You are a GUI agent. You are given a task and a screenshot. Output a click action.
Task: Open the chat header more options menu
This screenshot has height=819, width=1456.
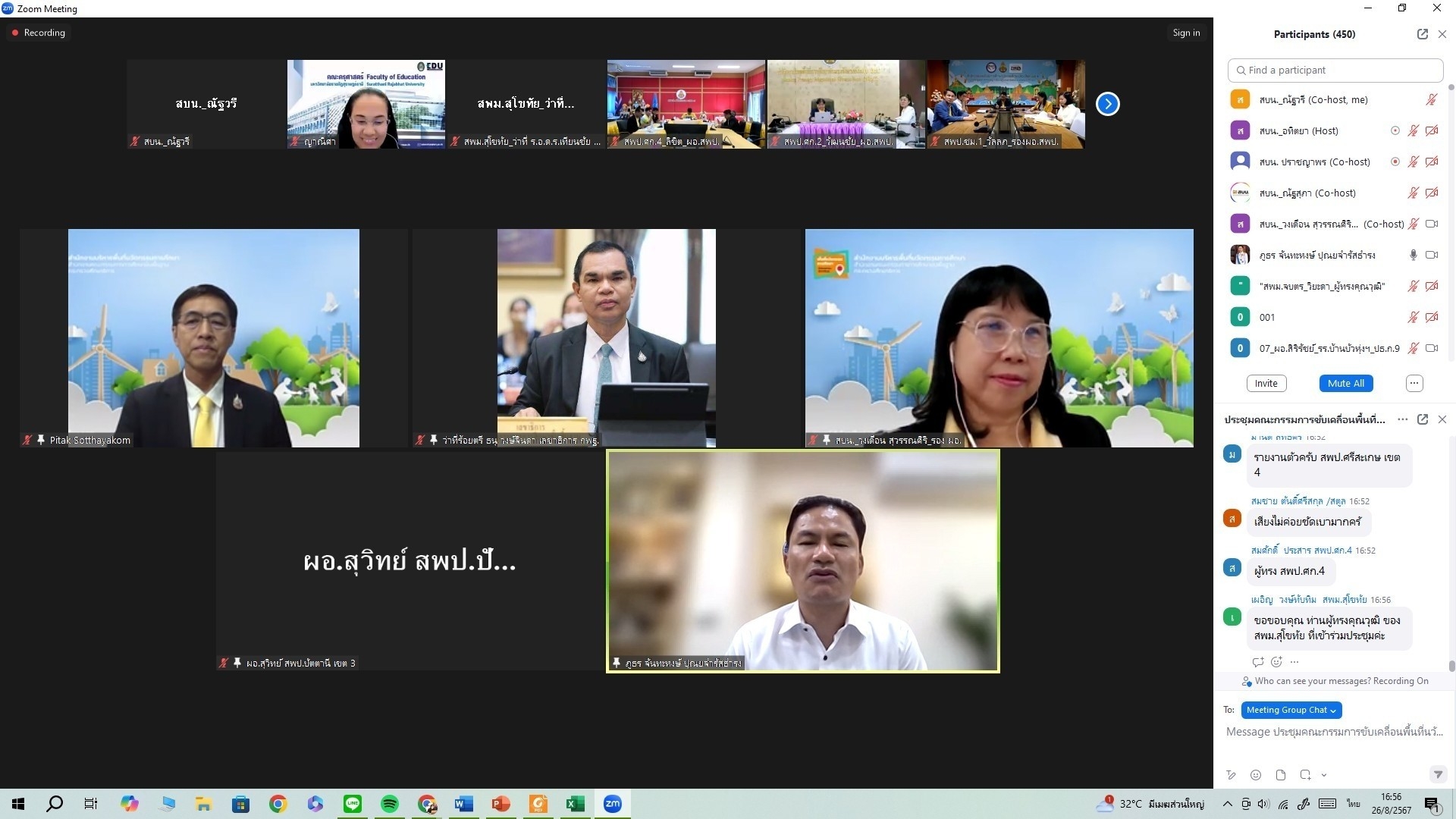pos(1402,419)
